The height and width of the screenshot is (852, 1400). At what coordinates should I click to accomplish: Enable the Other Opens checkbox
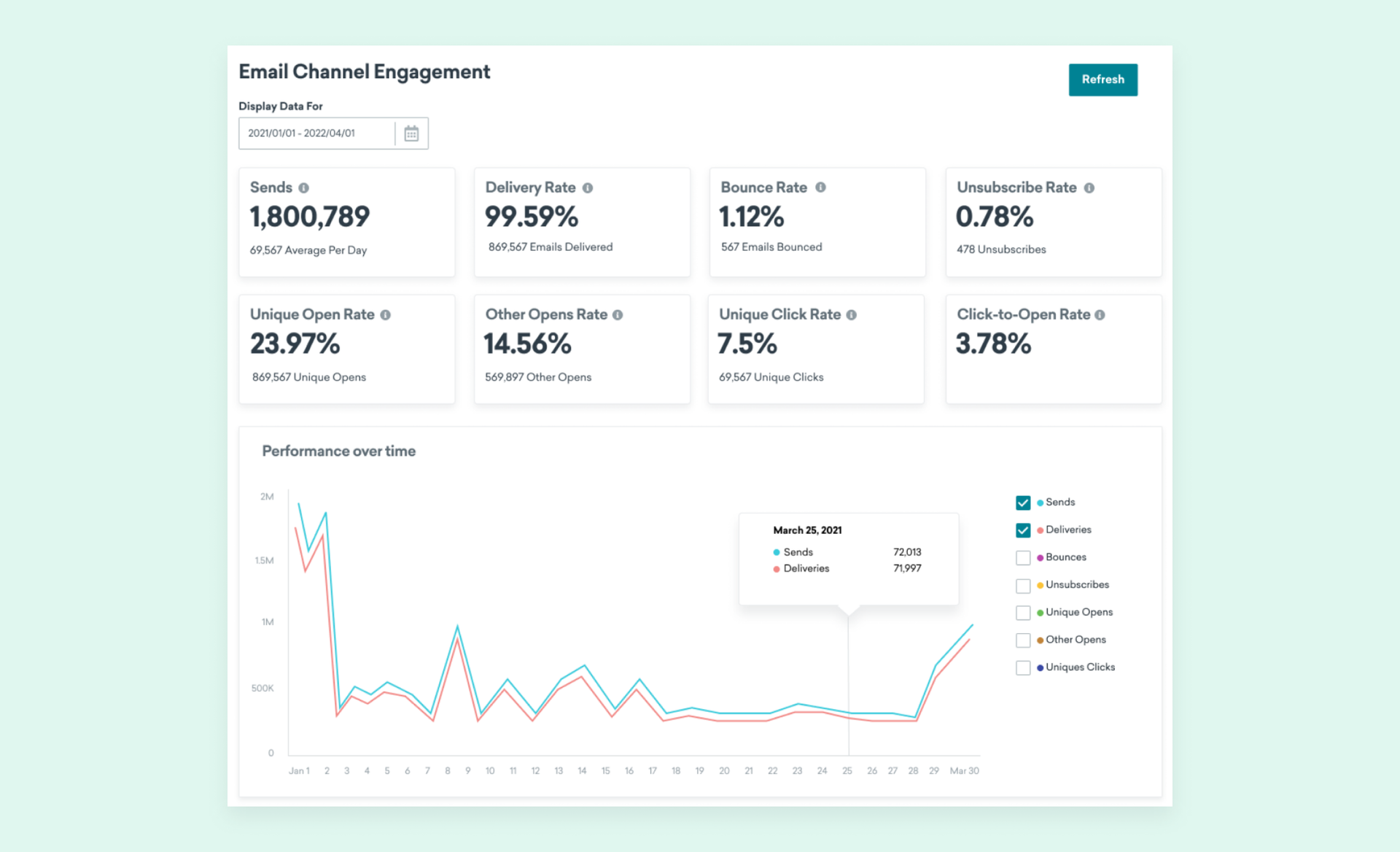point(1023,640)
